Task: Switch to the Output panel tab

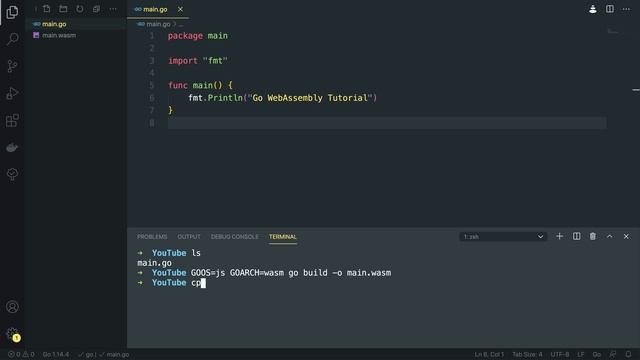Action: pos(189,237)
